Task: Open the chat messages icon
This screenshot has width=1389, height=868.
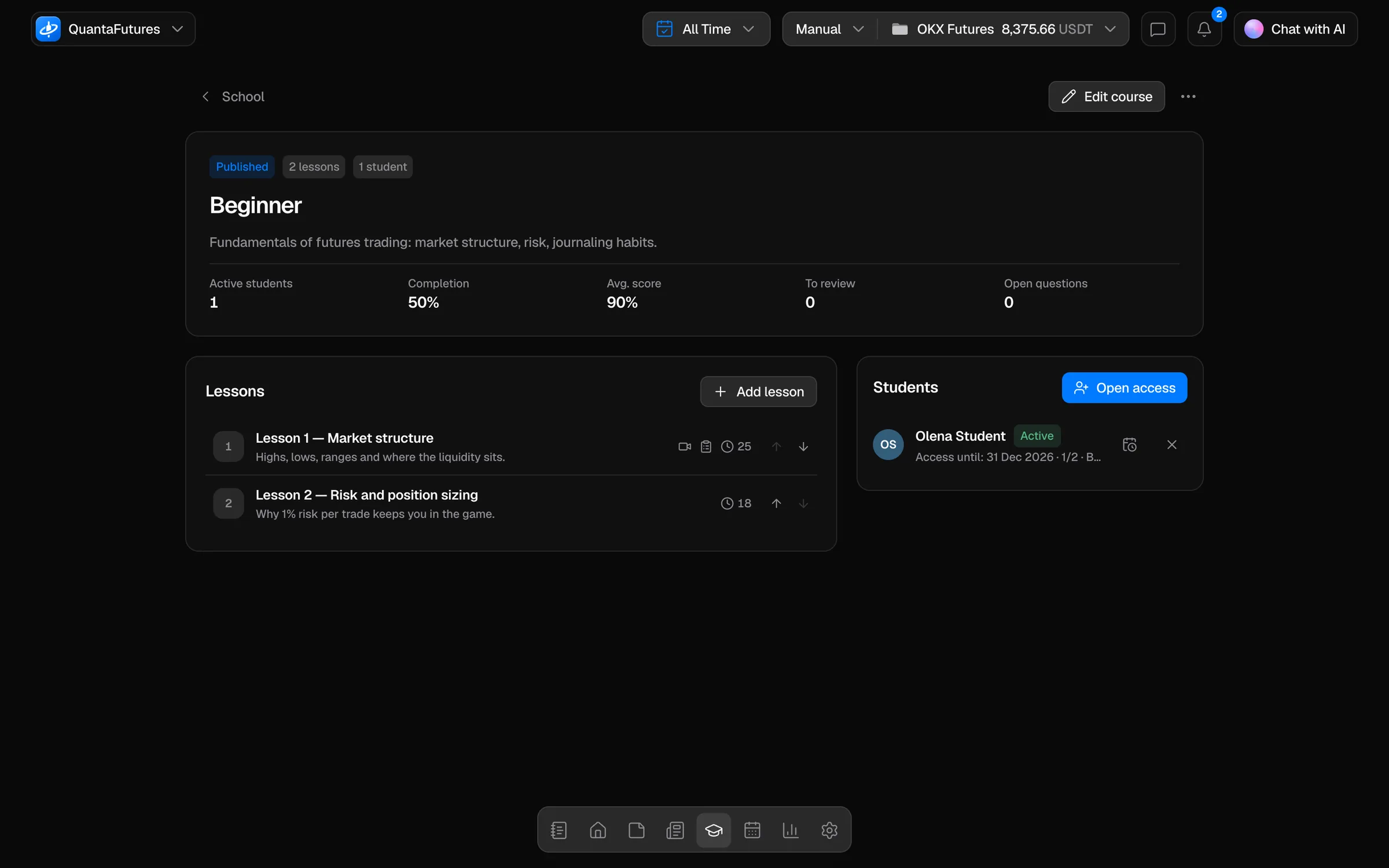Action: coord(1157,29)
